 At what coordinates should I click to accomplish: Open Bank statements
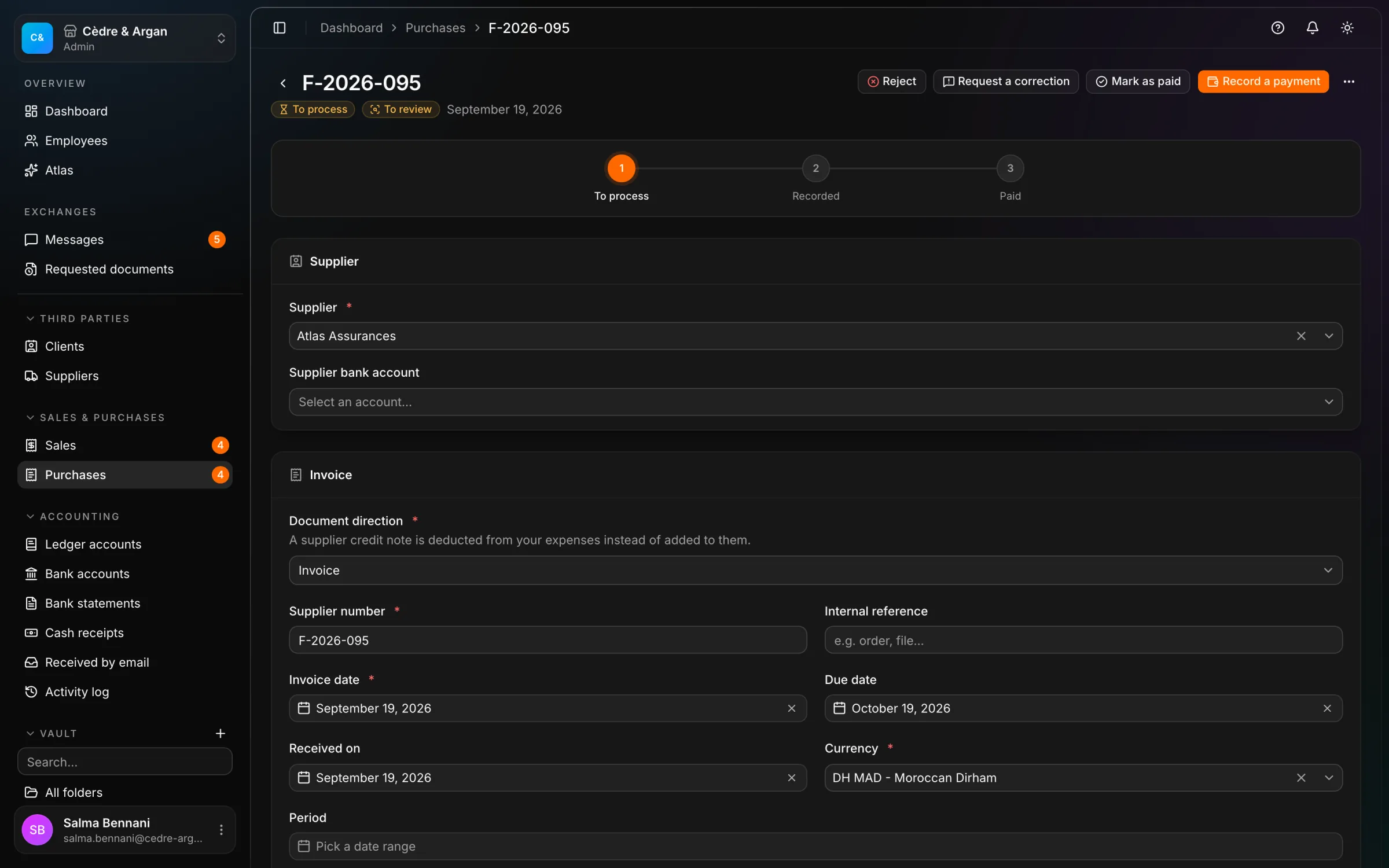tap(125, 604)
